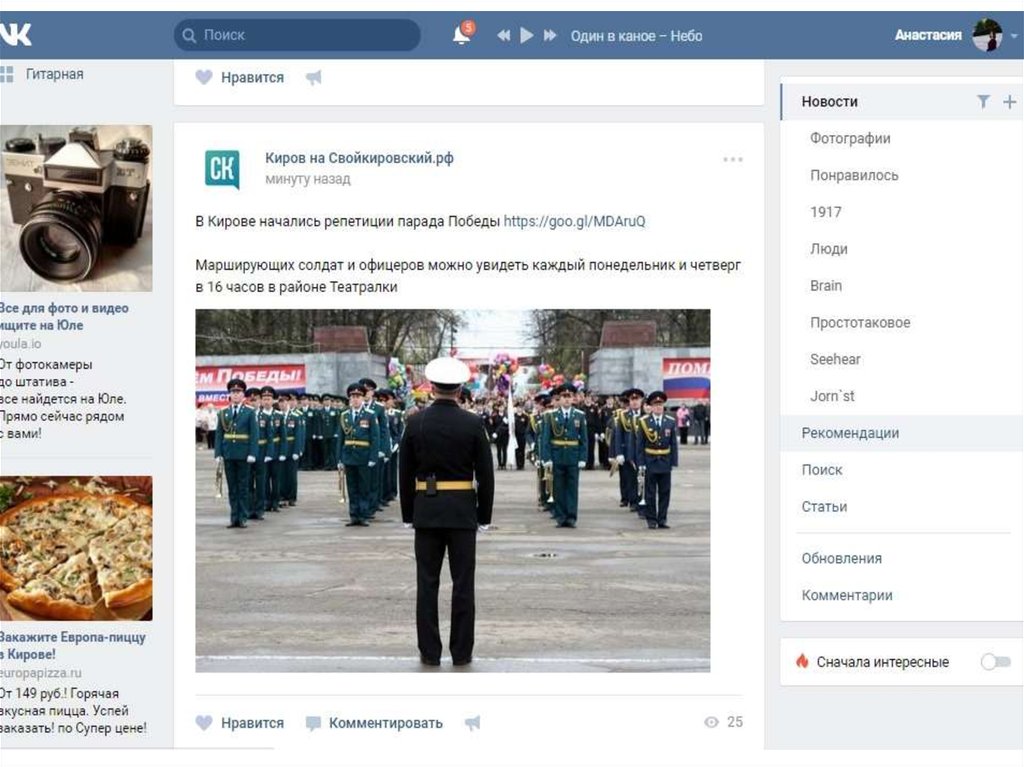This screenshot has width=1024, height=767.
Task: Open europapizza.ru ad link
Action: (x=40, y=673)
